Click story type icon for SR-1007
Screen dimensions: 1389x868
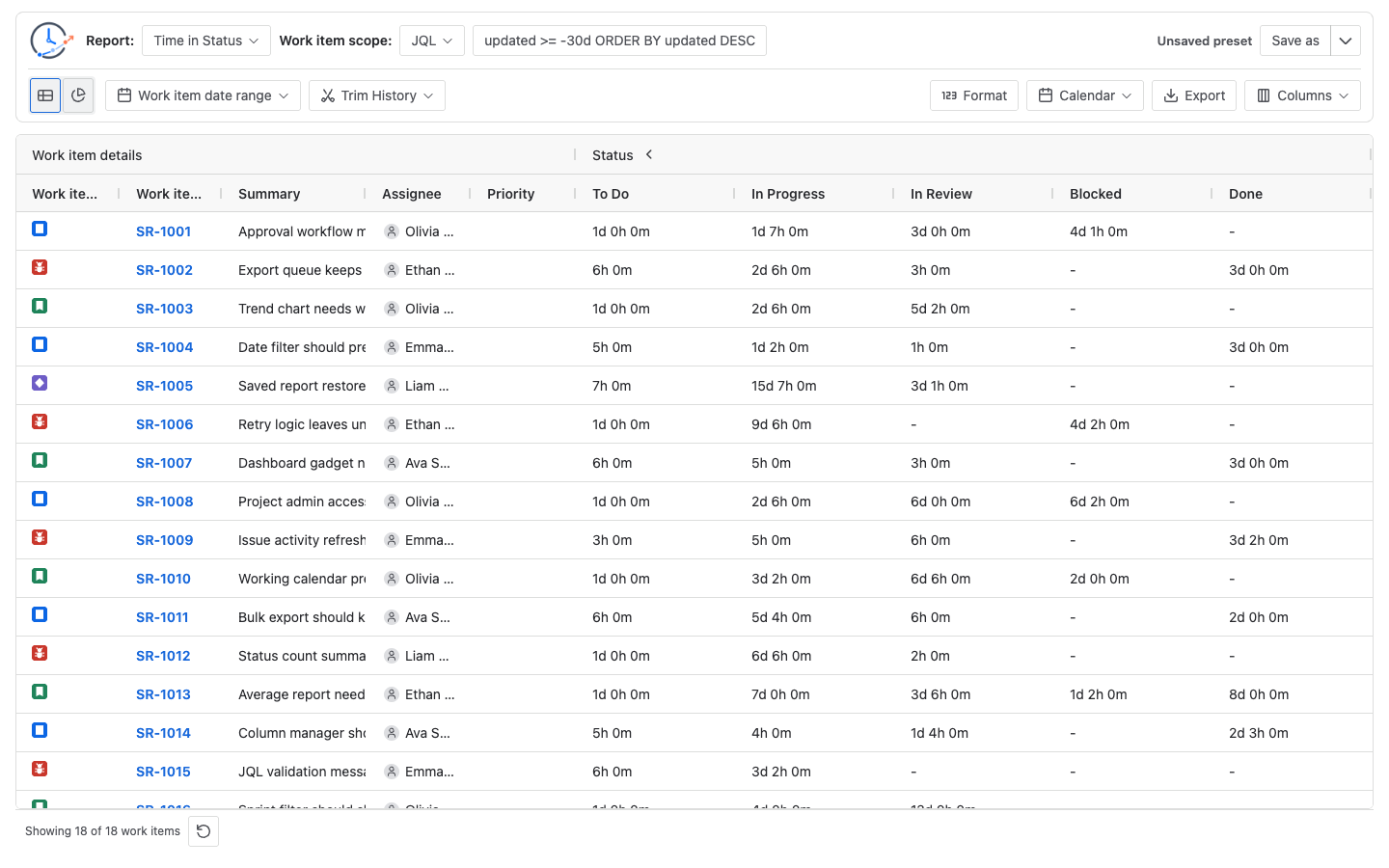tap(40, 460)
